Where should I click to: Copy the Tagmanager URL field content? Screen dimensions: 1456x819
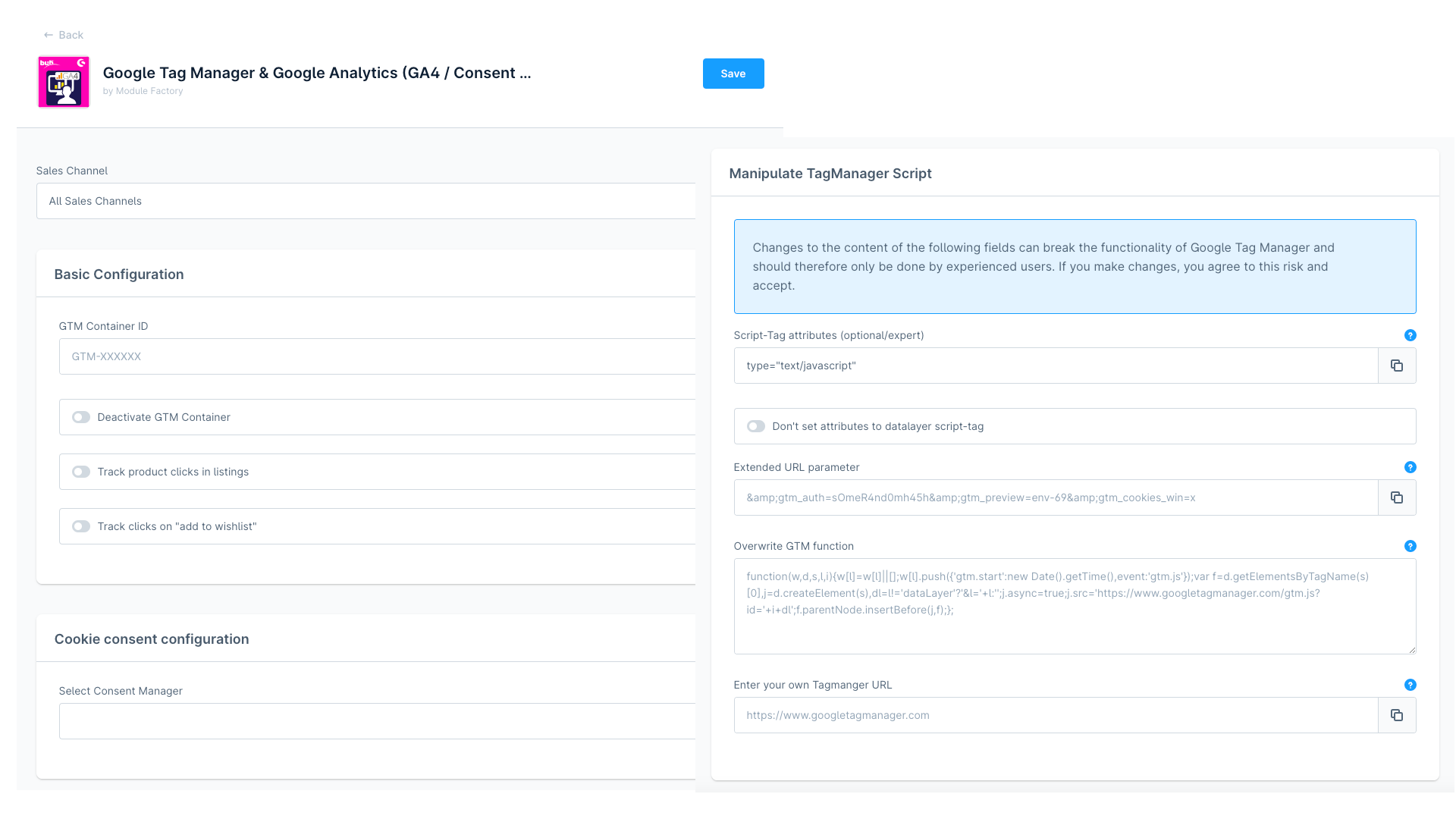click(x=1396, y=715)
